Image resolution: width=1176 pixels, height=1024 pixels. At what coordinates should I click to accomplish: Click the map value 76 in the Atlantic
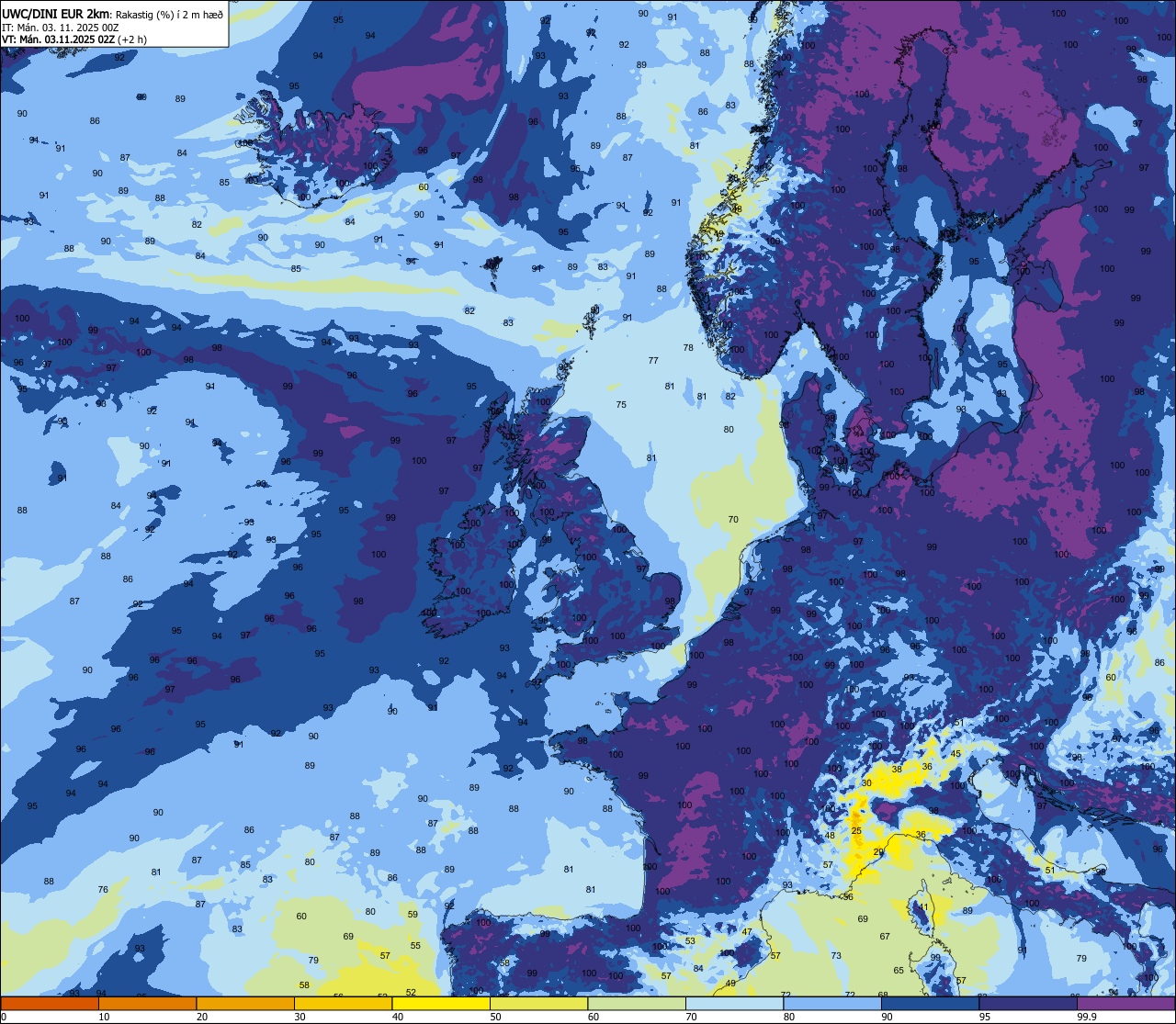point(103,889)
